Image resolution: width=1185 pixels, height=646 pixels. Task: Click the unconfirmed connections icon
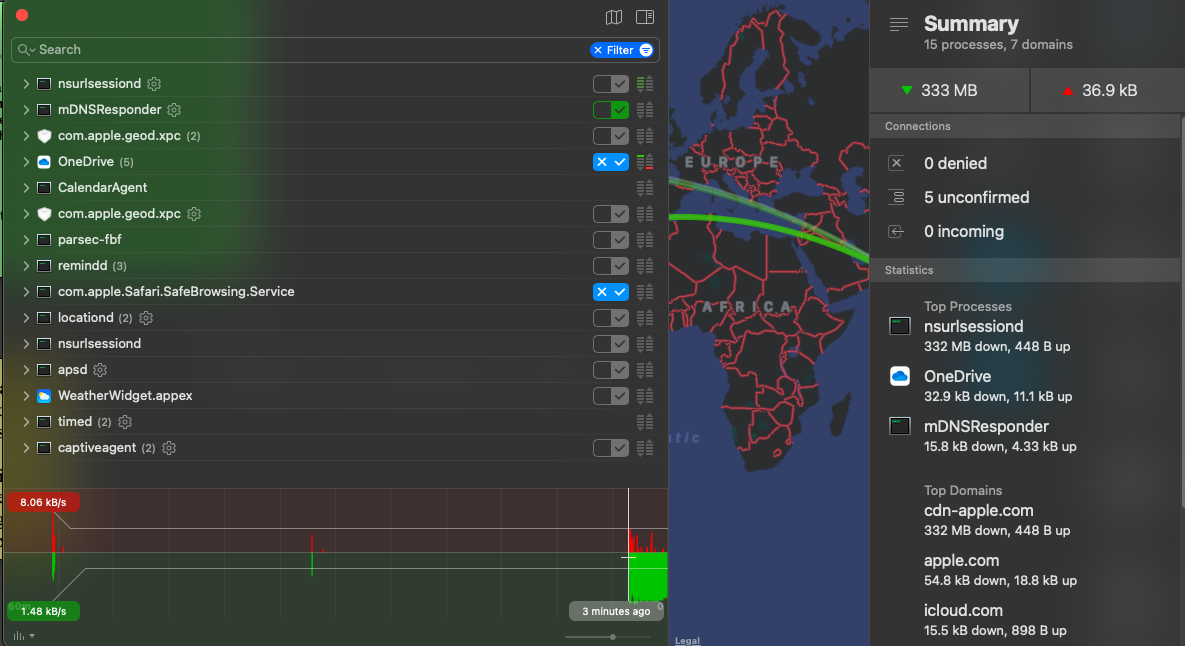click(x=896, y=197)
